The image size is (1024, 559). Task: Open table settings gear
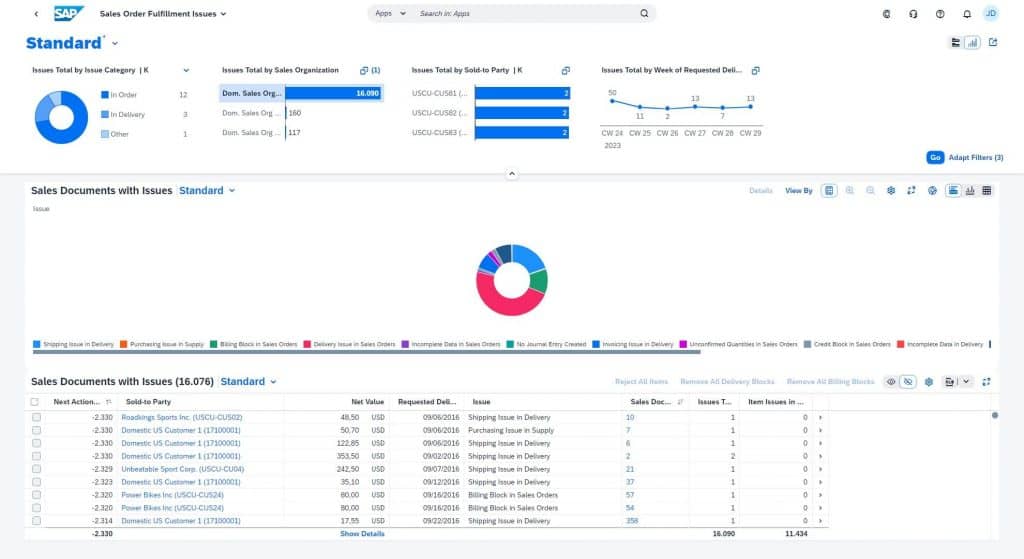(929, 382)
